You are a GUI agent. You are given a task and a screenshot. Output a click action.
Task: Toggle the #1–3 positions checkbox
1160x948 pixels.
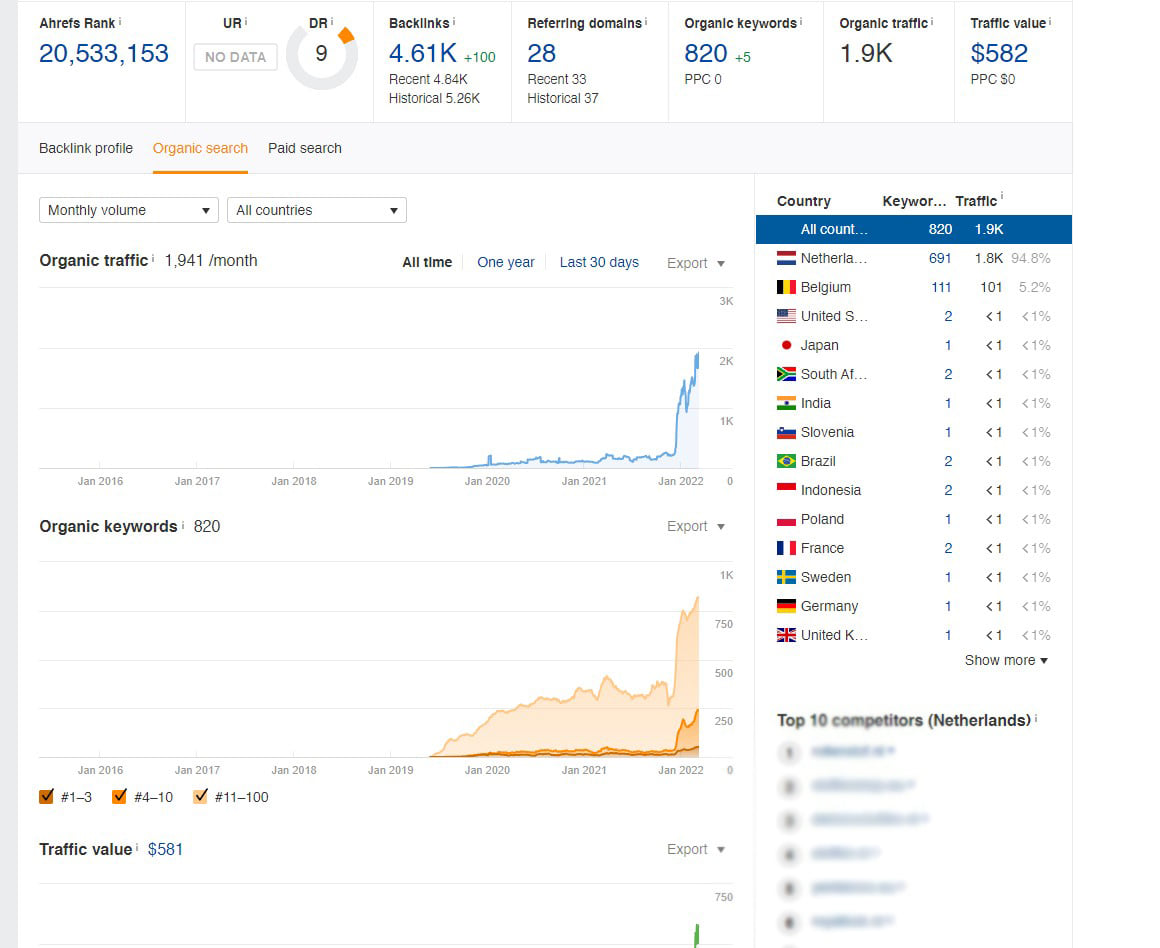point(46,797)
